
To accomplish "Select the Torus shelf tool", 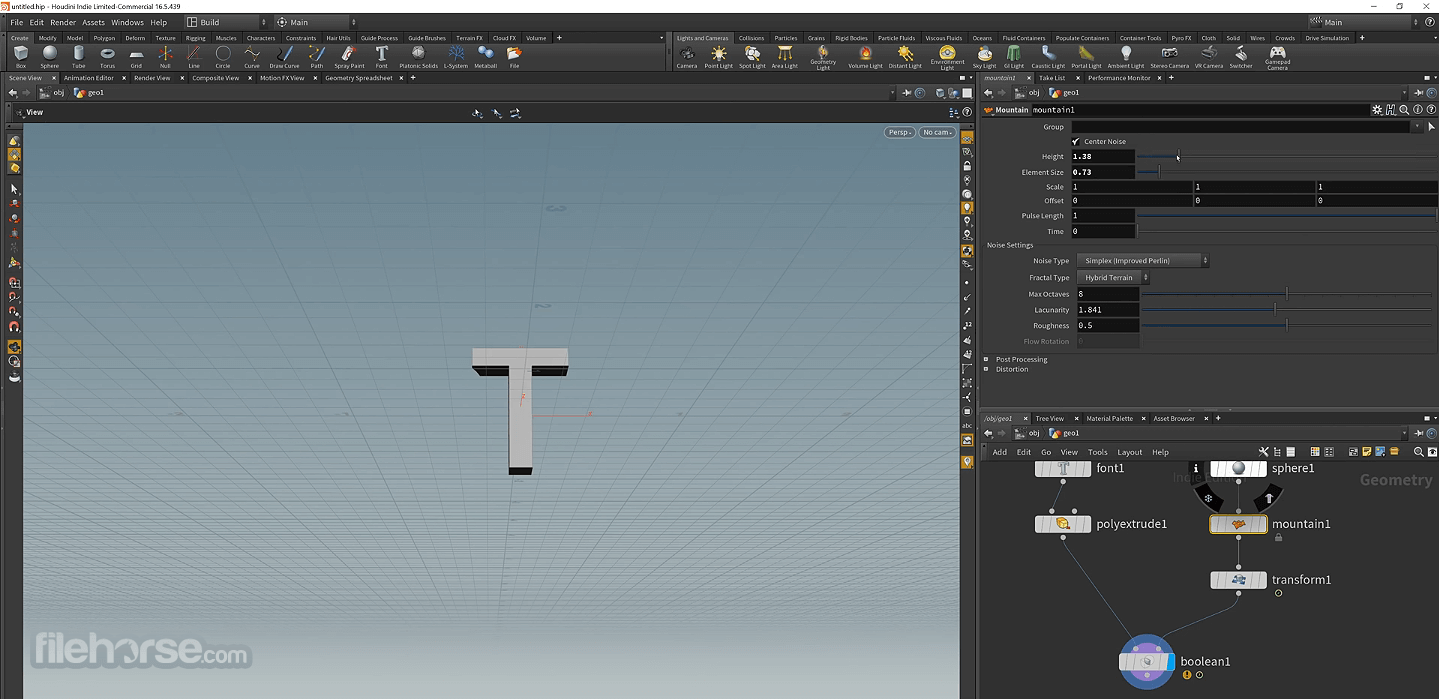I will (x=107, y=56).
